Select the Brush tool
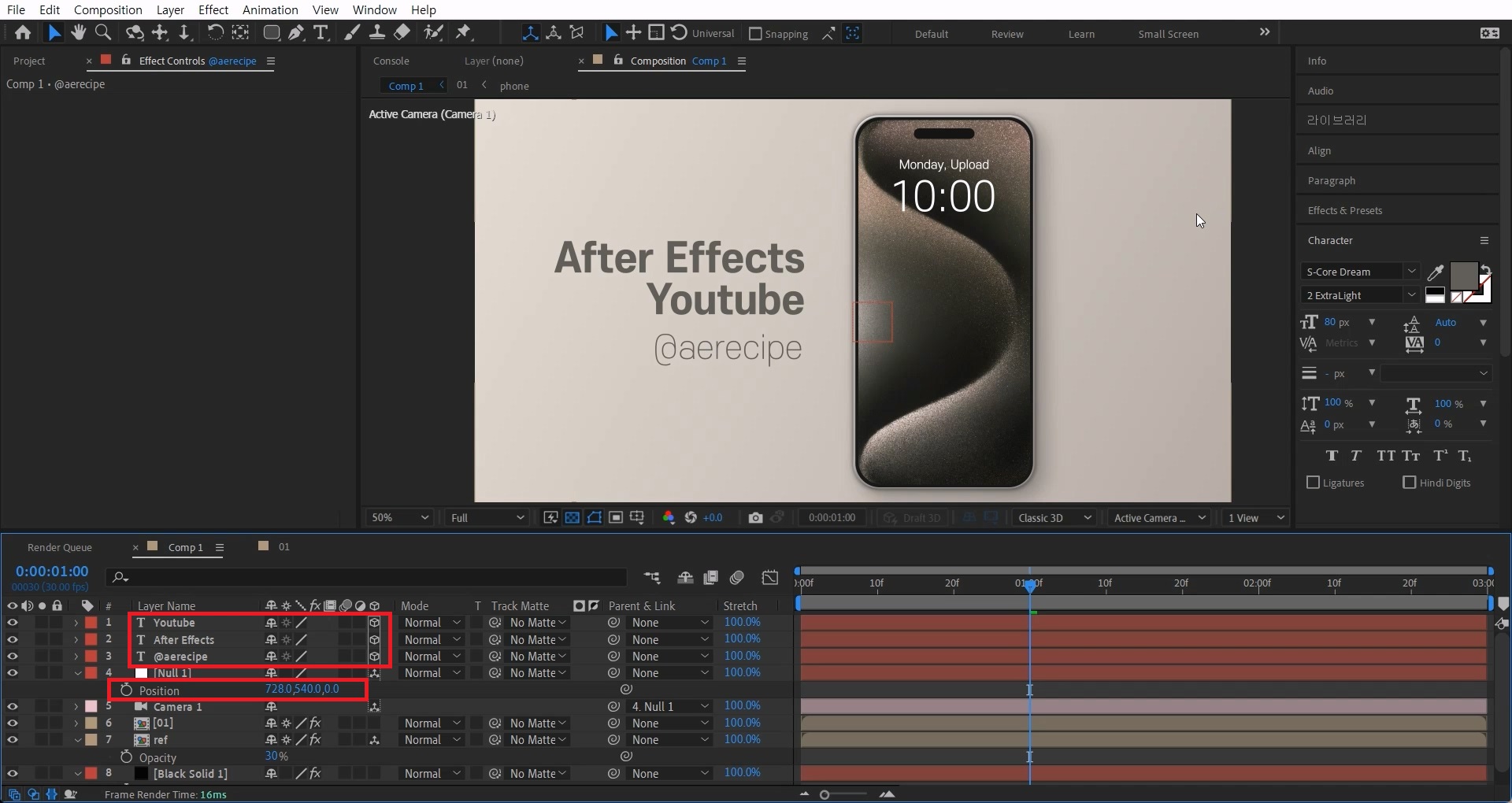 click(352, 32)
